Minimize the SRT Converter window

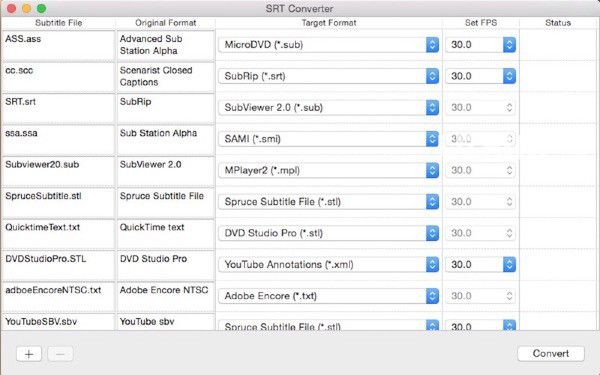26,8
